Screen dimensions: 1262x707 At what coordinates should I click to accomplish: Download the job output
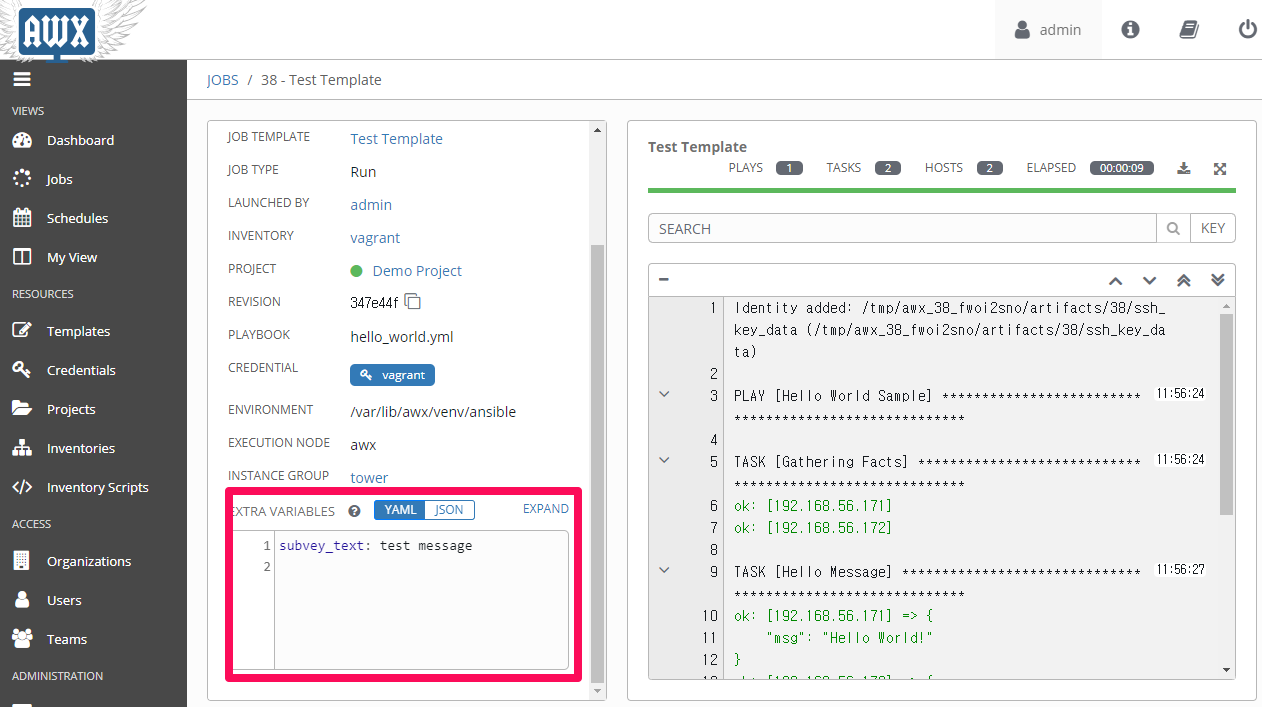[x=1183, y=168]
